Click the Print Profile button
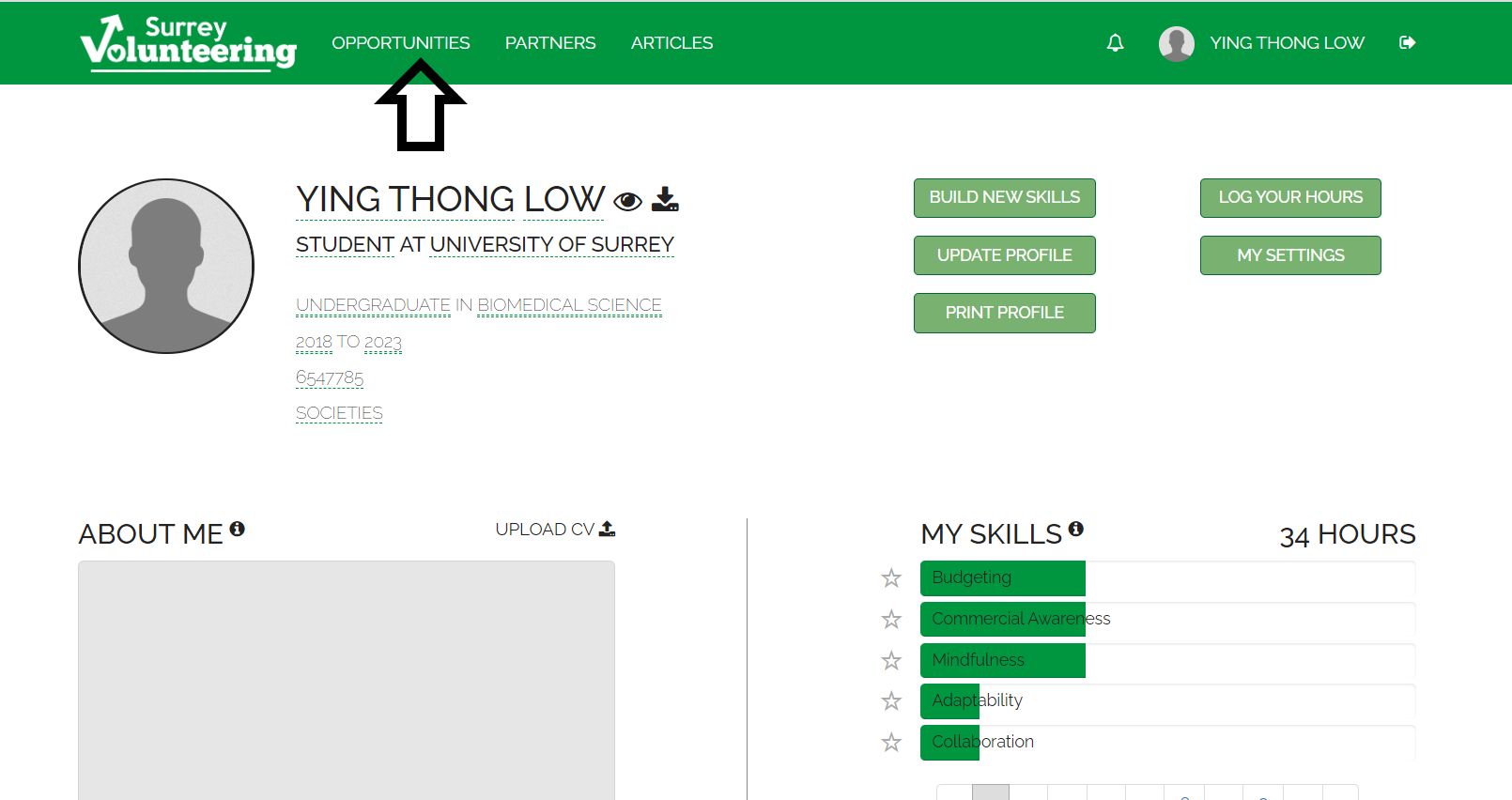Viewport: 1512px width, 800px height. (1004, 313)
